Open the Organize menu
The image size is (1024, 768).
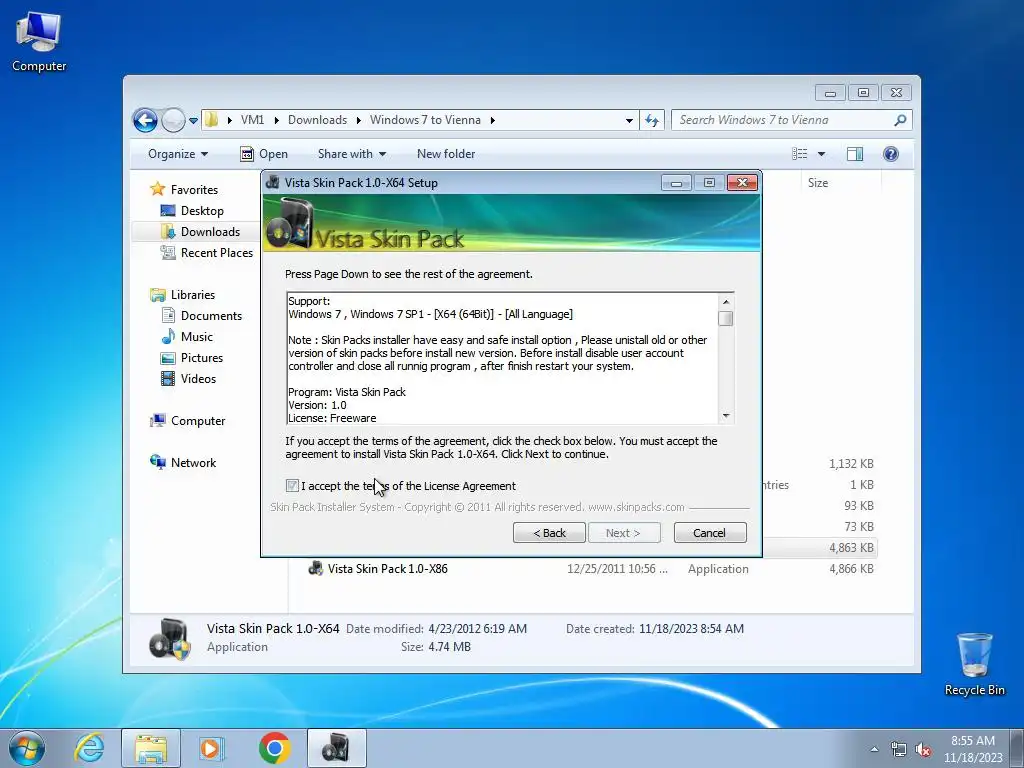click(178, 154)
